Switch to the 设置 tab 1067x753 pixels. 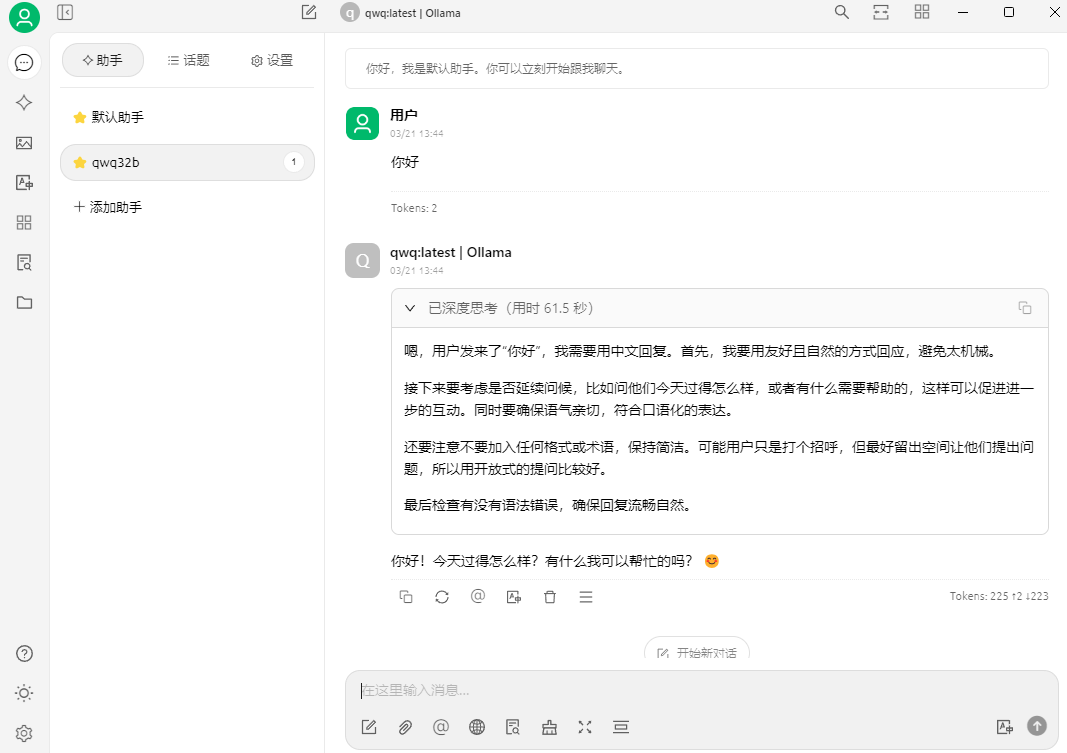tap(272, 60)
